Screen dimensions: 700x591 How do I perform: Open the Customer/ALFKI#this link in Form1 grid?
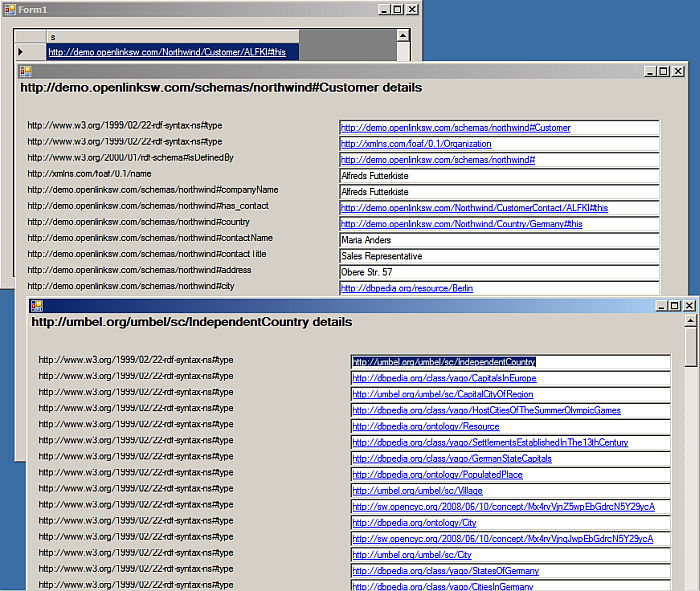click(167, 52)
